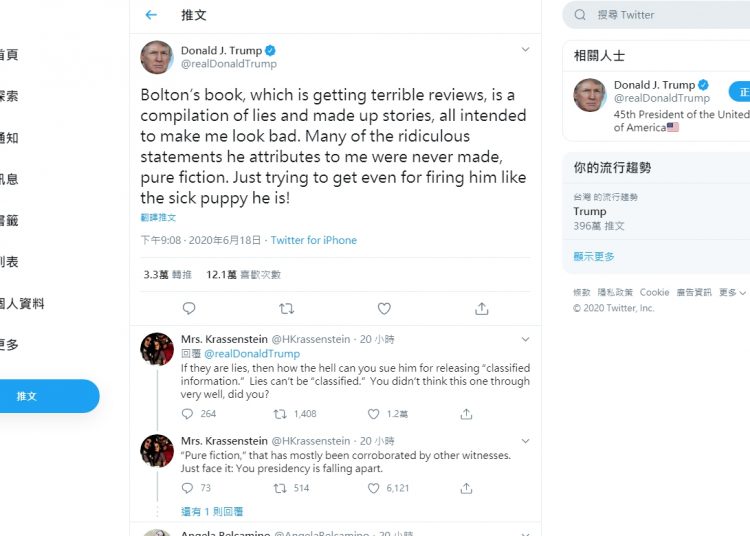Expand chevron on first Krassenstein reply

(525, 339)
